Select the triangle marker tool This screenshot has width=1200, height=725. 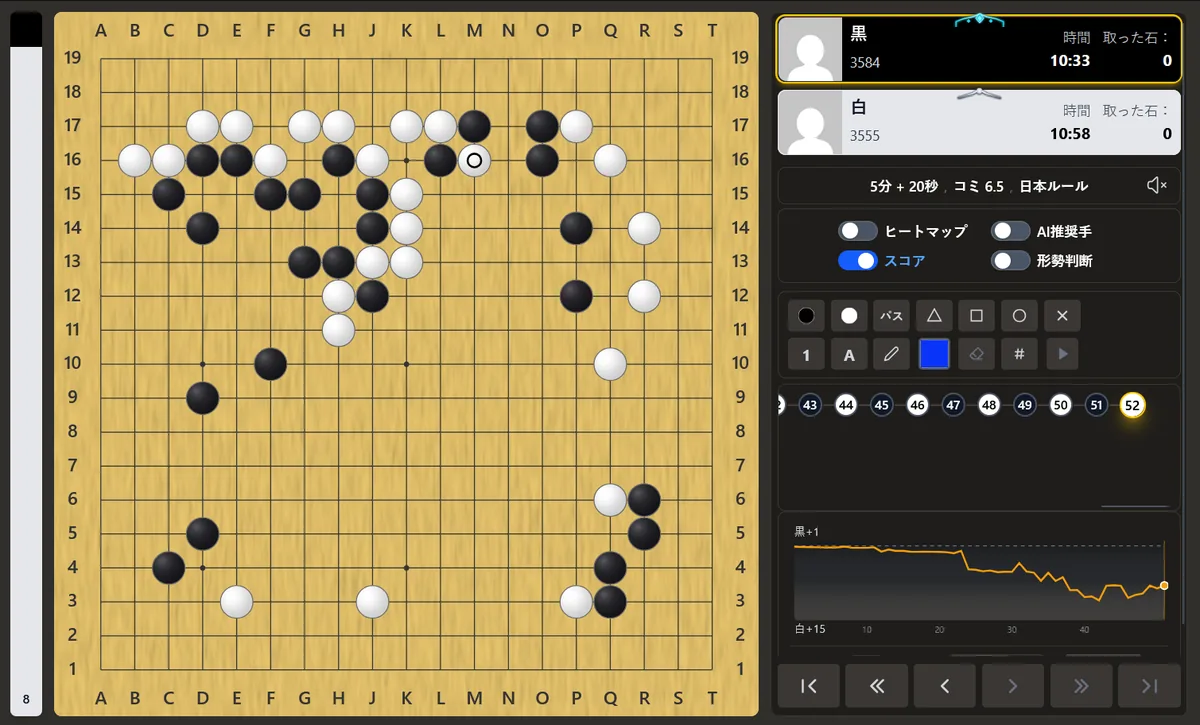click(934, 316)
